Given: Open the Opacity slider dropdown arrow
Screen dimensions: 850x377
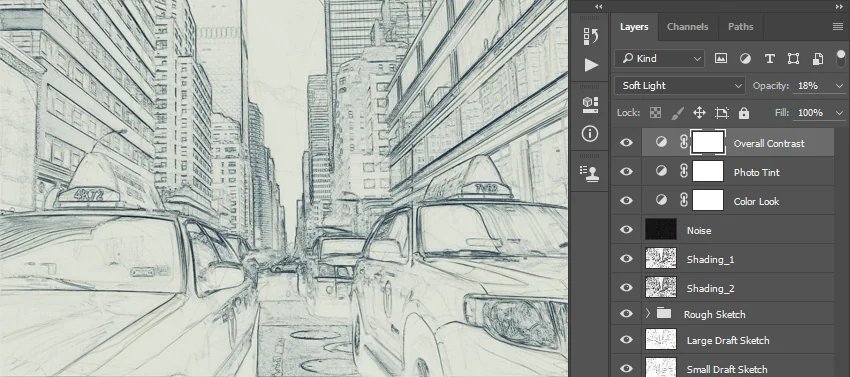Looking at the screenshot, I should (840, 86).
